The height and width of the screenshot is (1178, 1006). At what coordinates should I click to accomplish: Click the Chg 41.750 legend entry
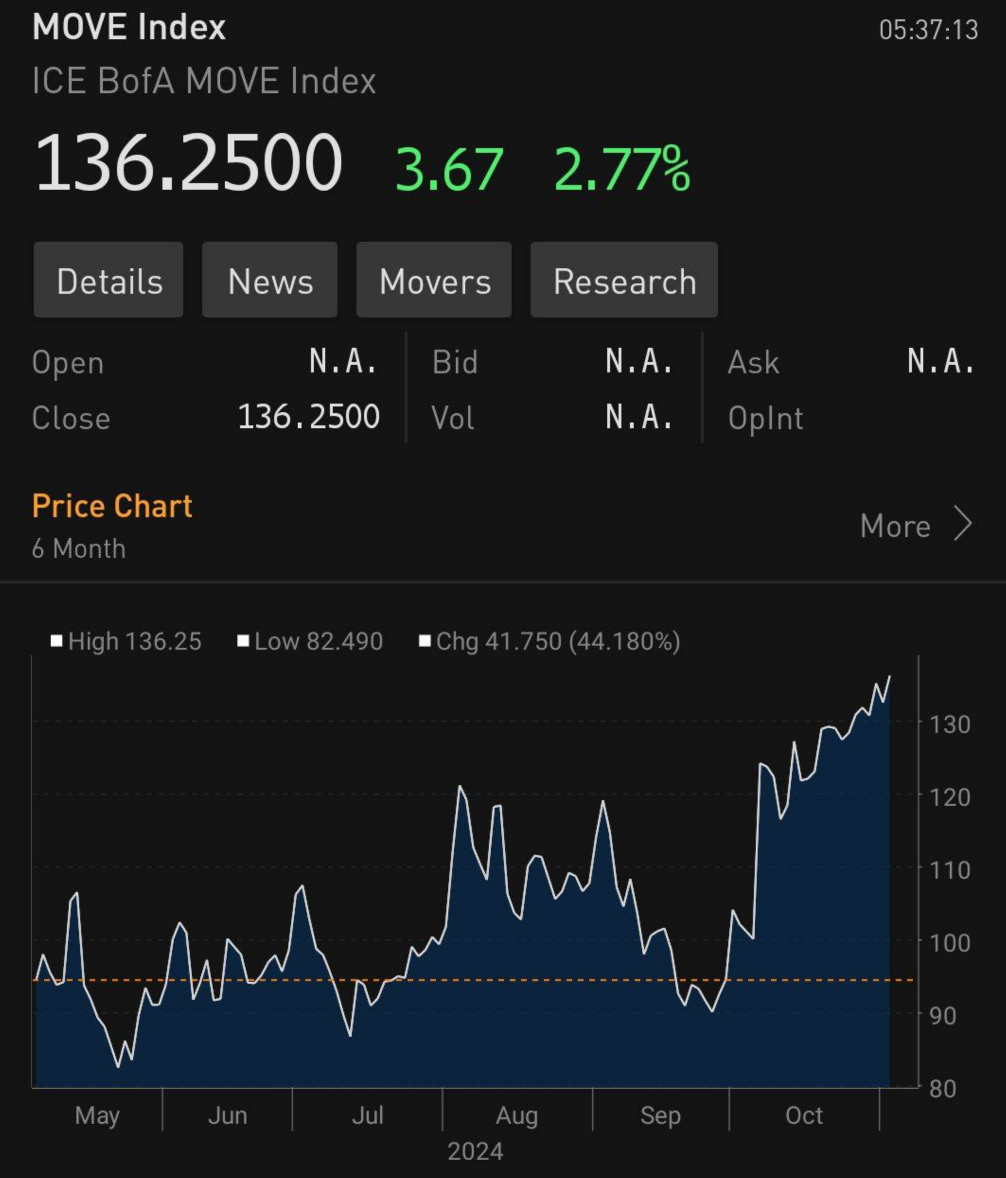click(x=549, y=642)
